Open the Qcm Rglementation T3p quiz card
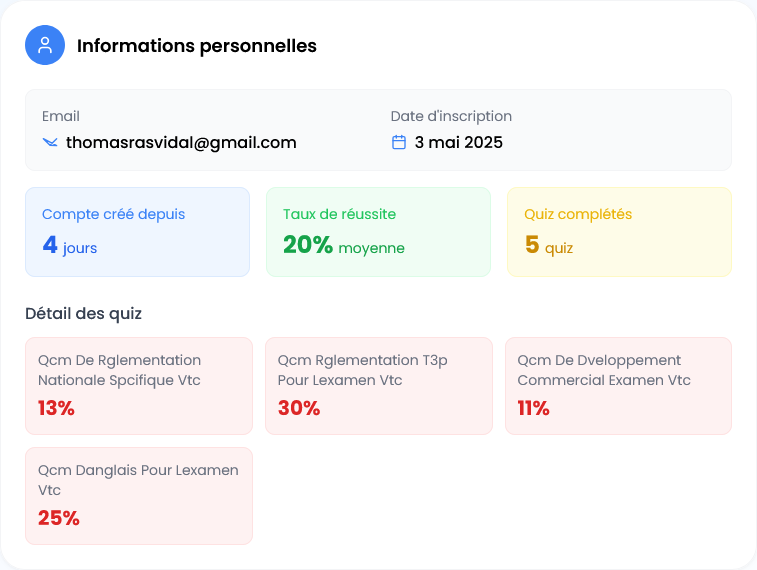 (x=378, y=385)
